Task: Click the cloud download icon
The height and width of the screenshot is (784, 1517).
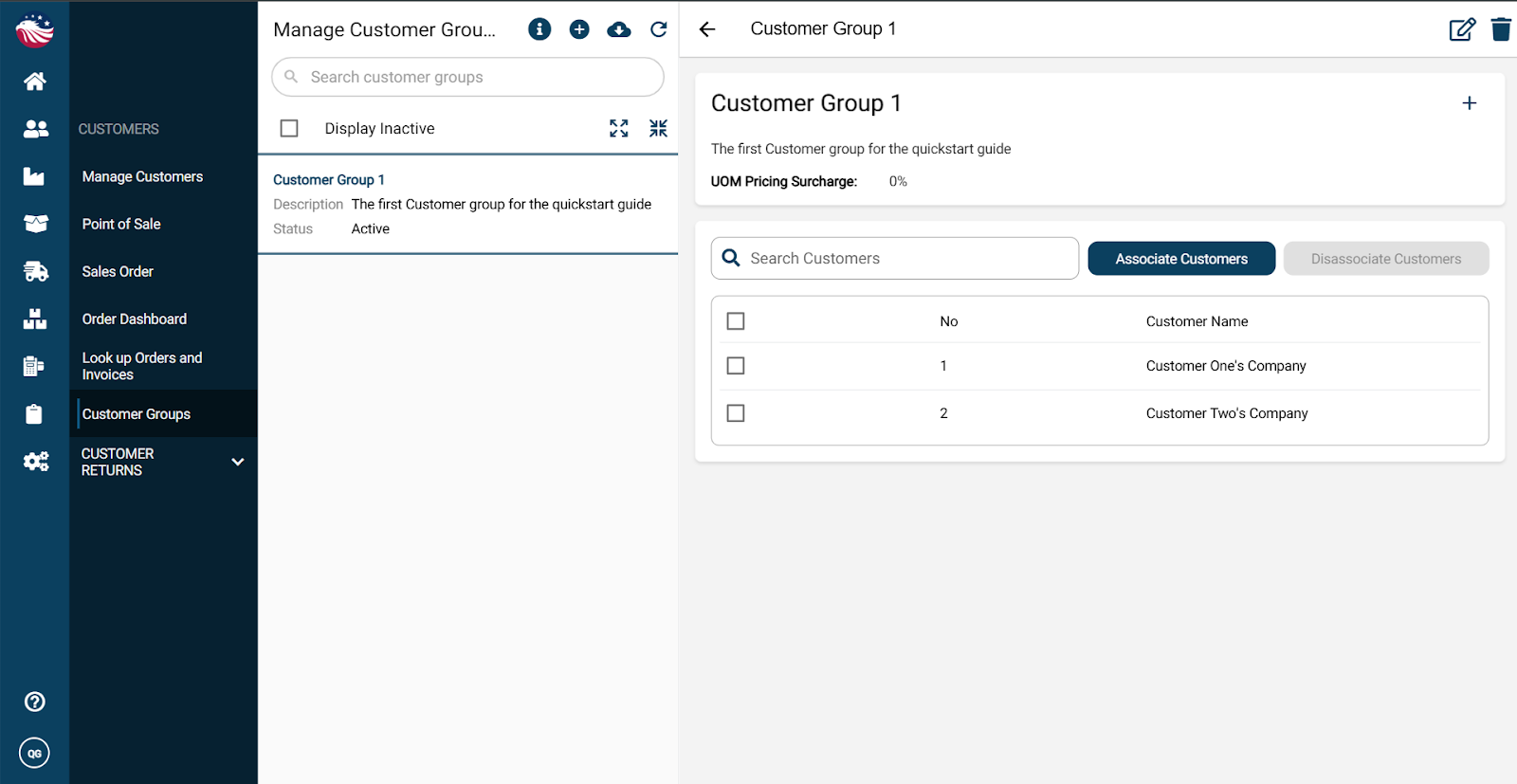Action: pyautogui.click(x=619, y=29)
